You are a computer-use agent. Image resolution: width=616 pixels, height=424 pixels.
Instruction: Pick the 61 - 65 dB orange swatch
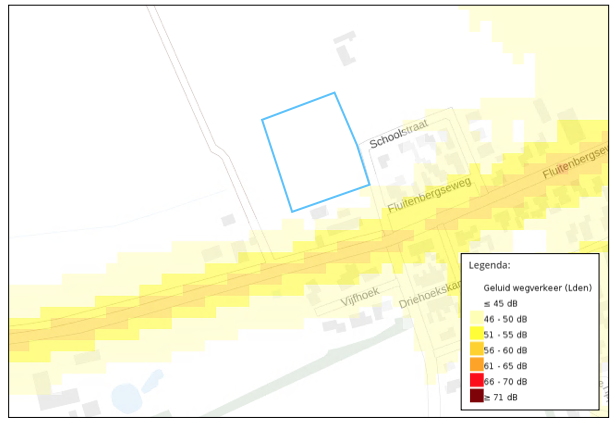point(476,366)
